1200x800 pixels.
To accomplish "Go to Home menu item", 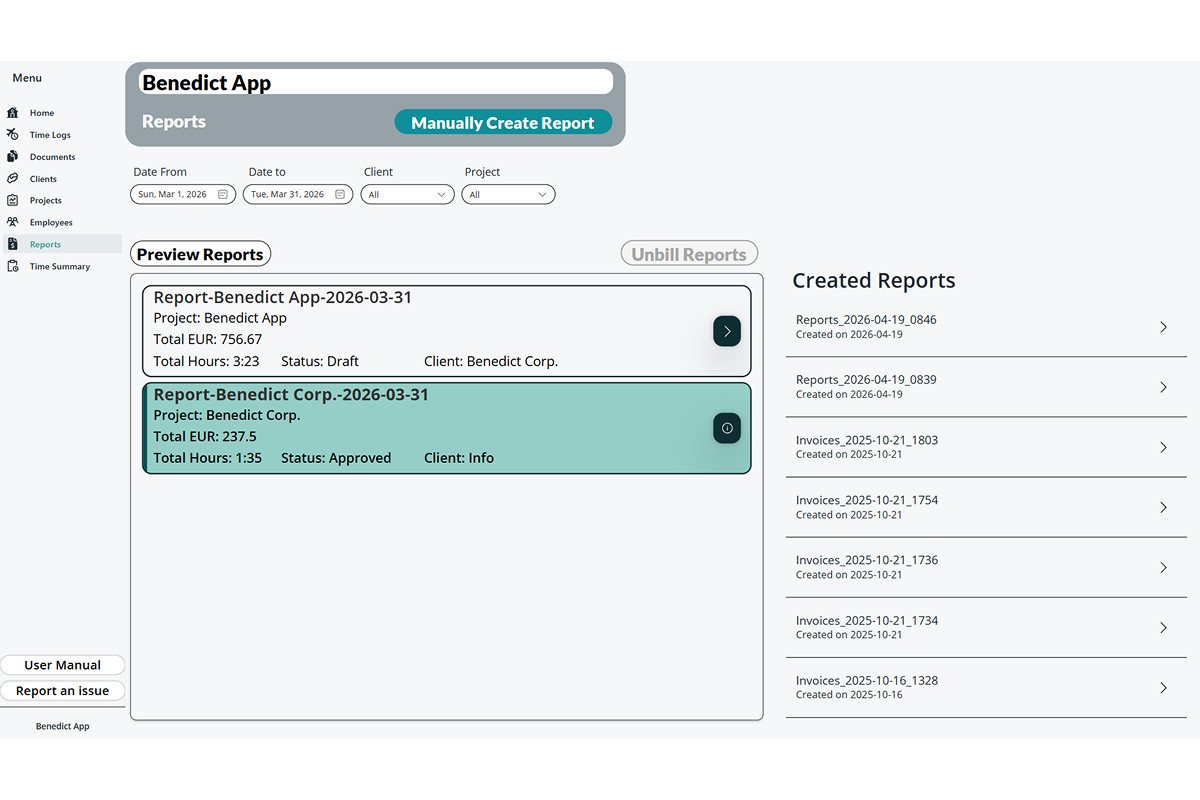I will (61, 113).
